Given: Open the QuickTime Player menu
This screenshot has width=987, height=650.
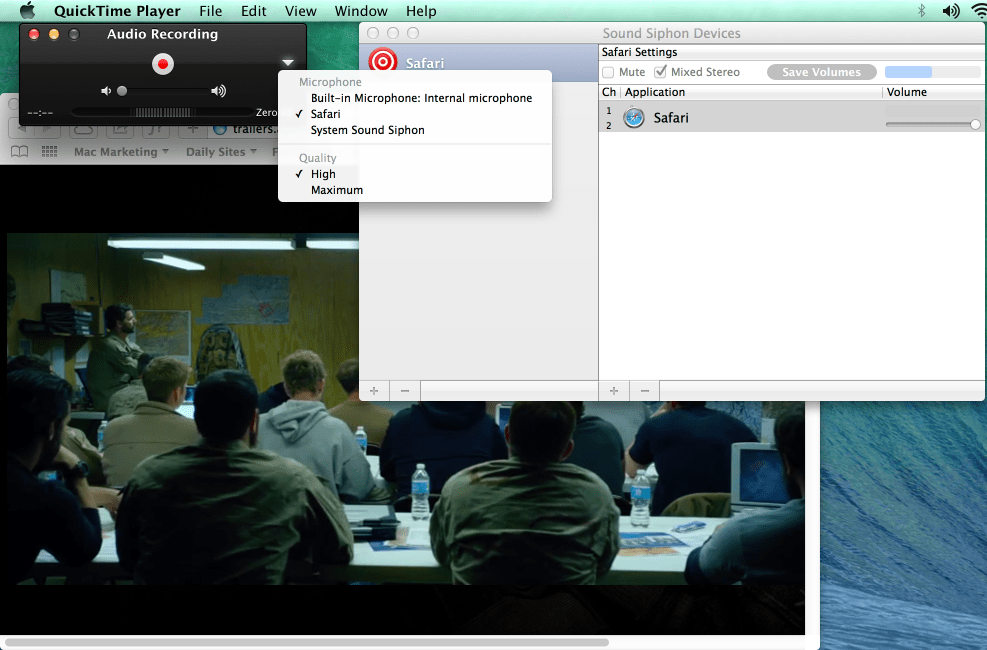Looking at the screenshot, I should pos(117,11).
